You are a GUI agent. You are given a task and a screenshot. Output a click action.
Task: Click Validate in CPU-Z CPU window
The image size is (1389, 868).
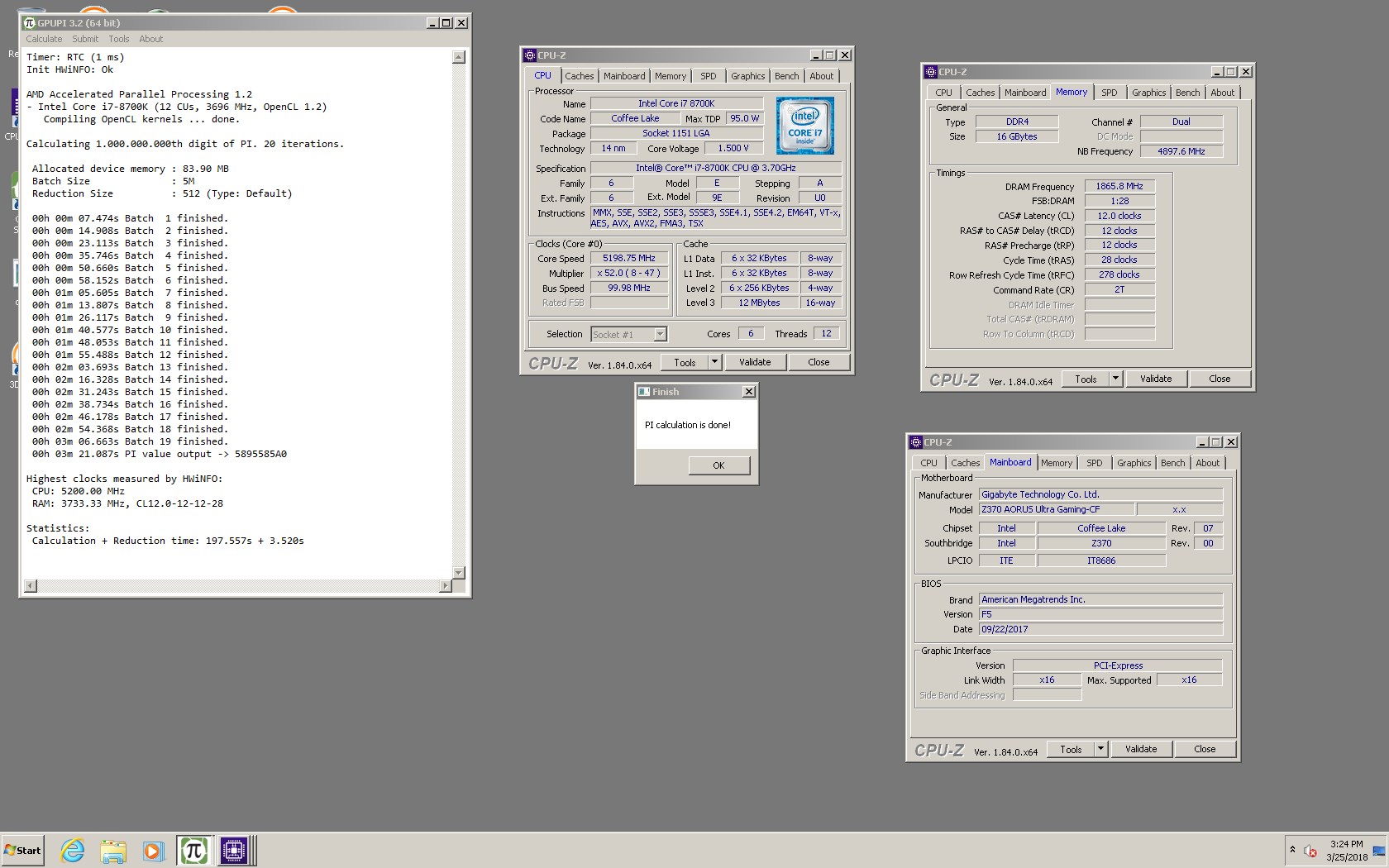755,362
